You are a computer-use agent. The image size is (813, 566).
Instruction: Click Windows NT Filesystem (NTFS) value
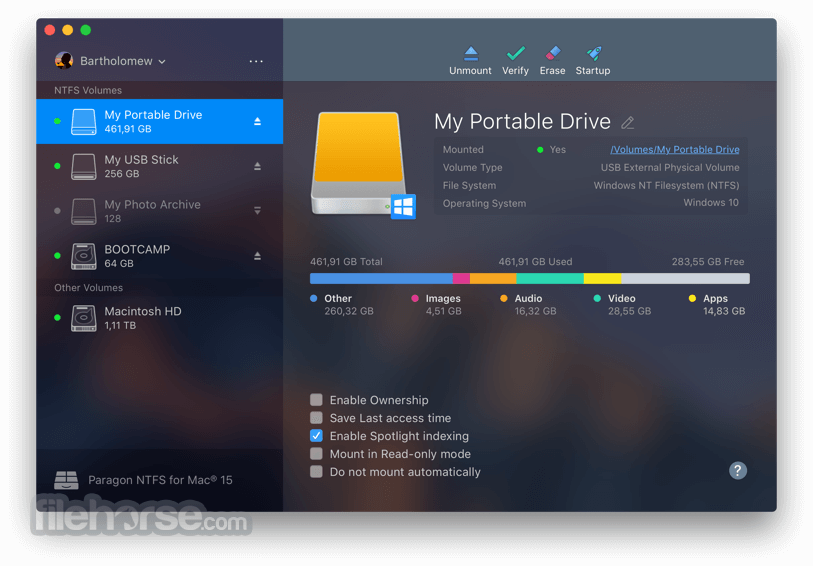point(666,186)
